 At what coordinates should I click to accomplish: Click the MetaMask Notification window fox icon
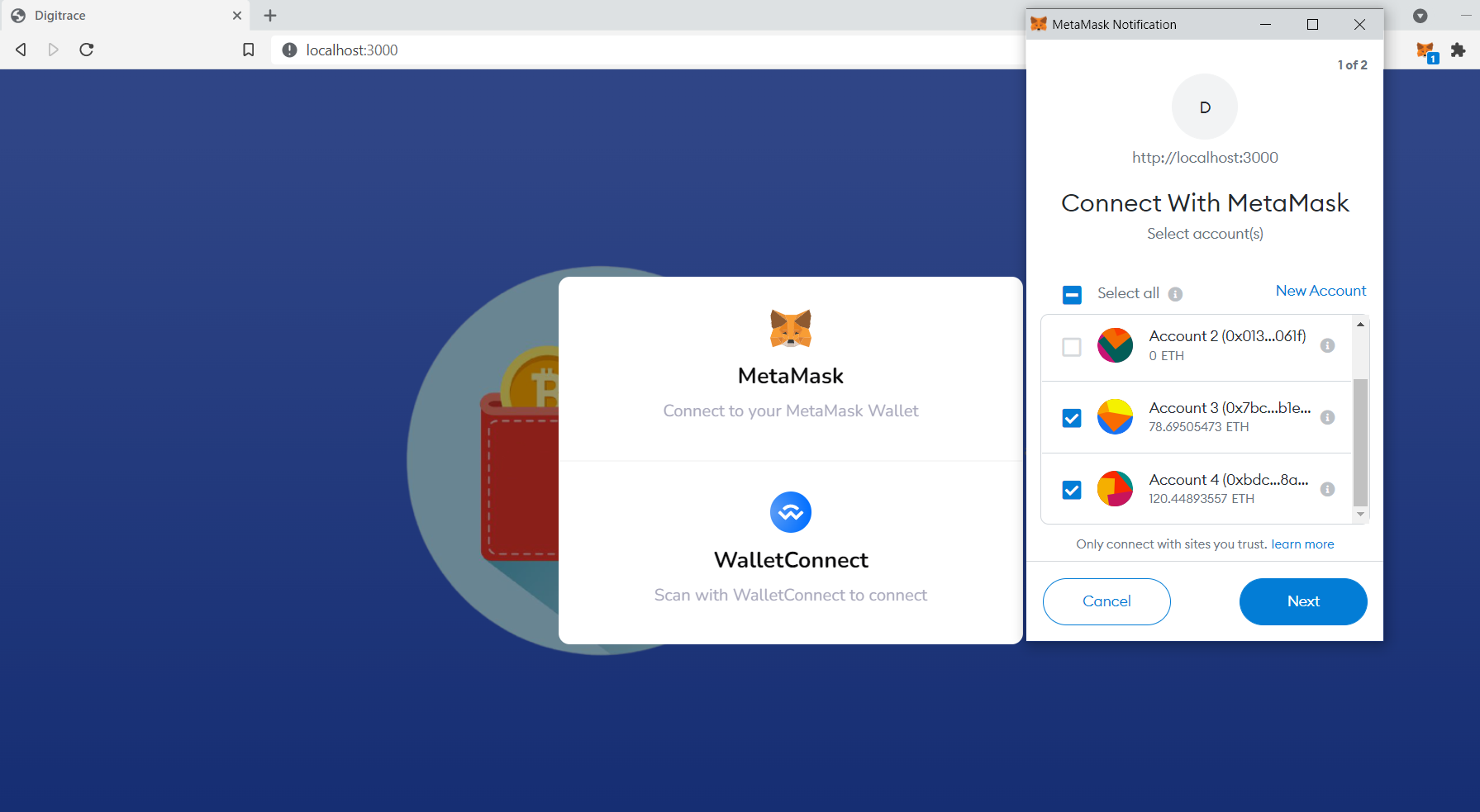coord(1039,25)
